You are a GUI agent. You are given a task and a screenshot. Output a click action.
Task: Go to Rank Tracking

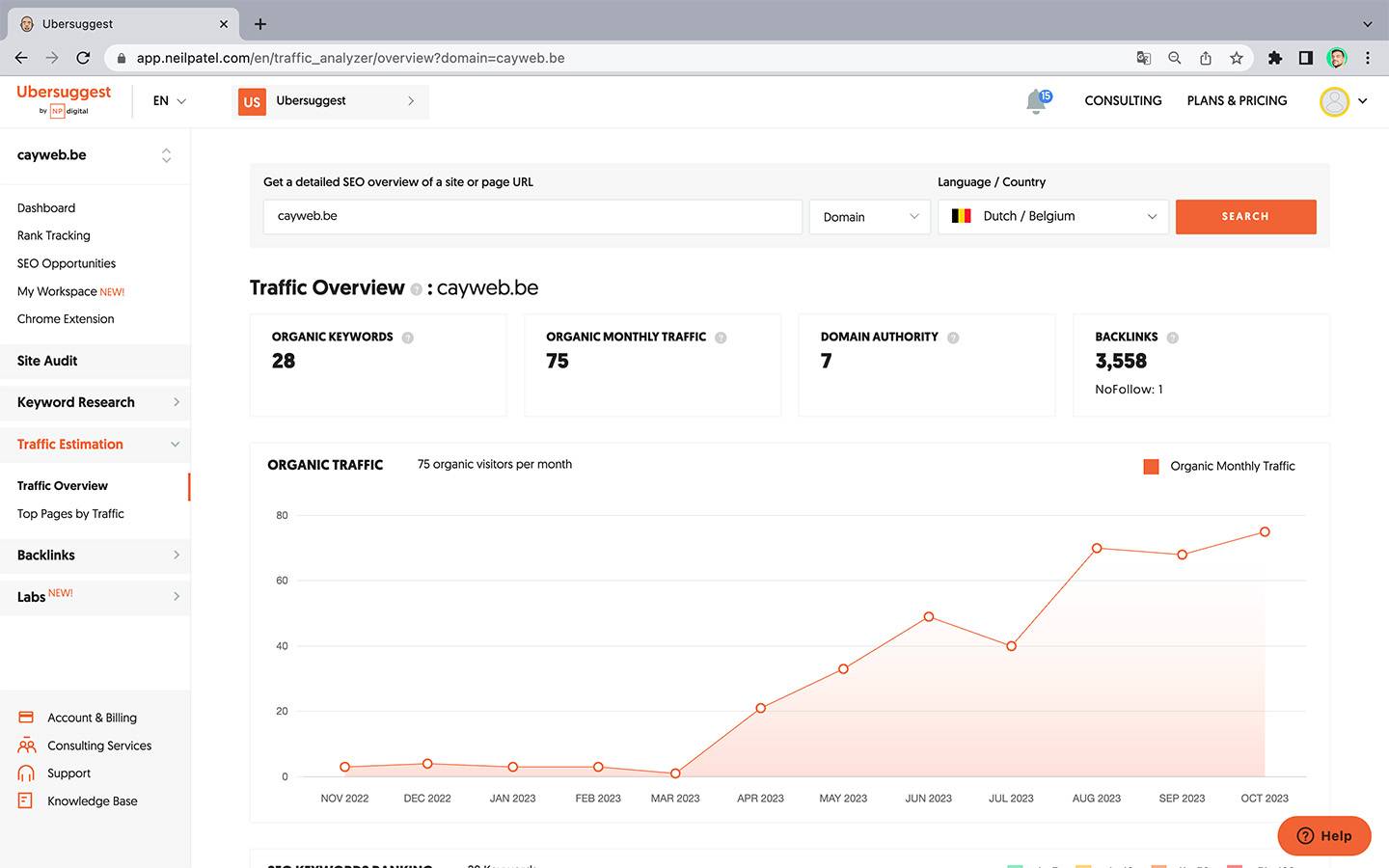54,235
